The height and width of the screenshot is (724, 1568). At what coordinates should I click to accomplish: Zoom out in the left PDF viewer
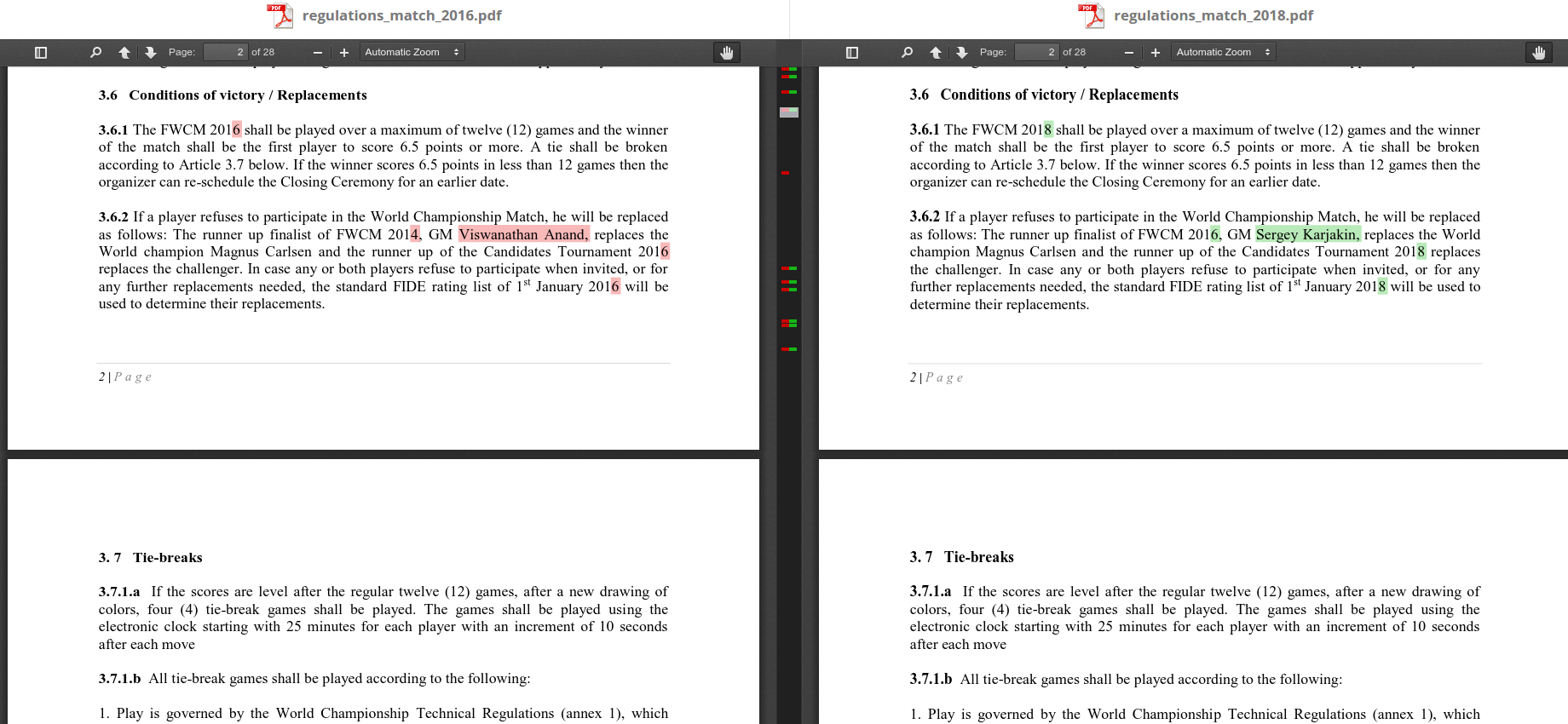(x=318, y=53)
